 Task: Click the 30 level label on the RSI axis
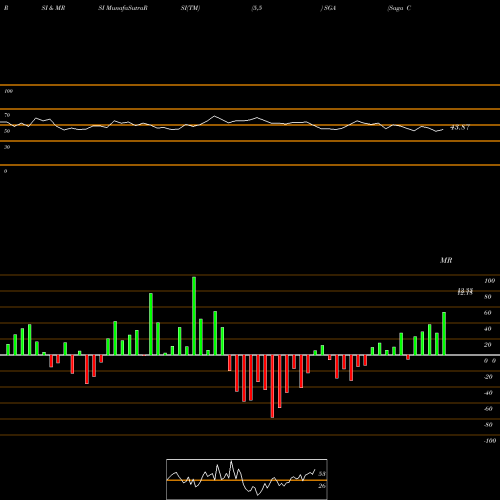(7, 147)
